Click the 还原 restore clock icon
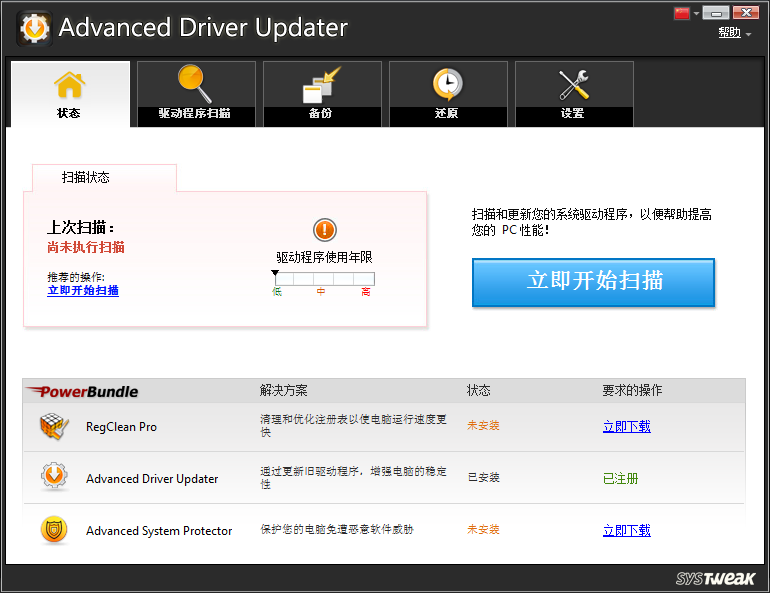 click(x=447, y=84)
